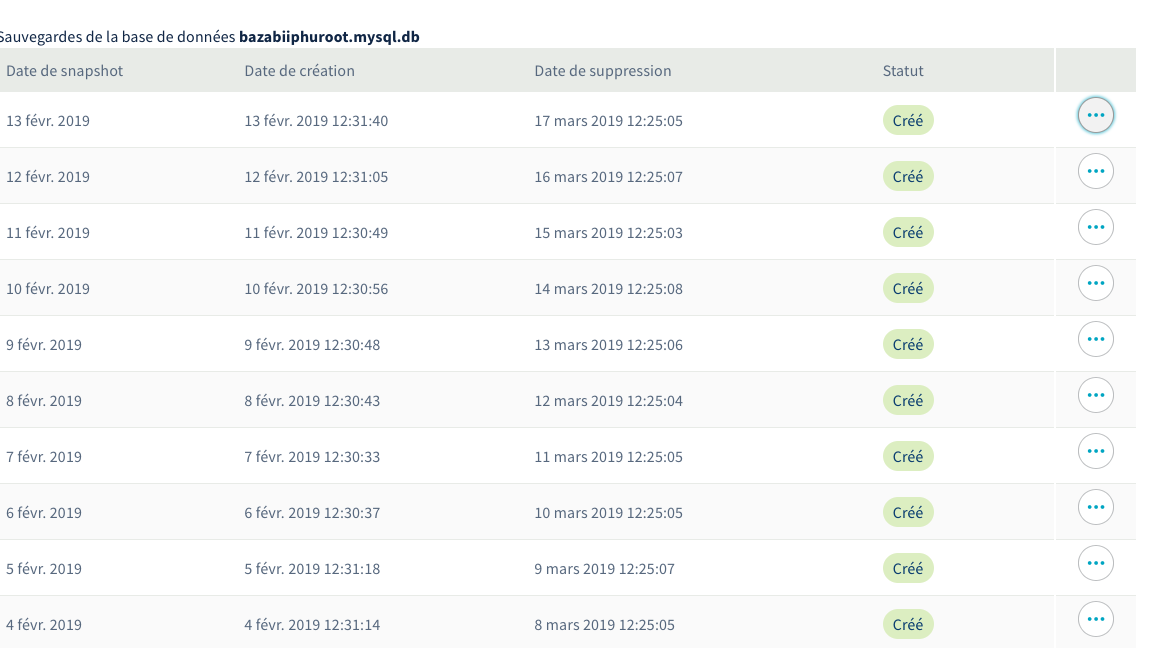Open actions menu for 4 févr. 2019 backup
1161x648 pixels.
coord(1095,620)
